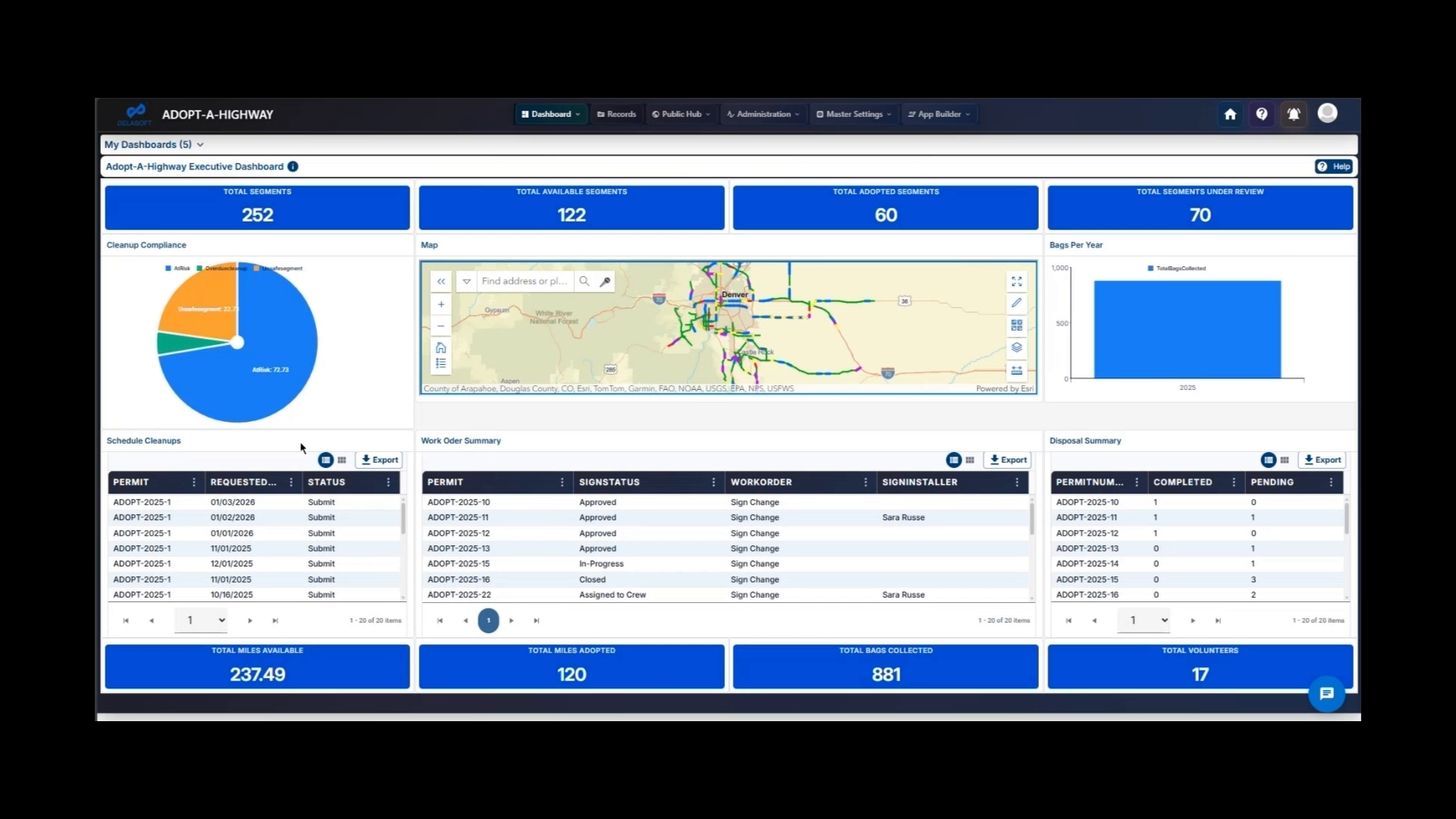
Task: Open the page number selector in Schedule Cleanups
Action: click(201, 620)
